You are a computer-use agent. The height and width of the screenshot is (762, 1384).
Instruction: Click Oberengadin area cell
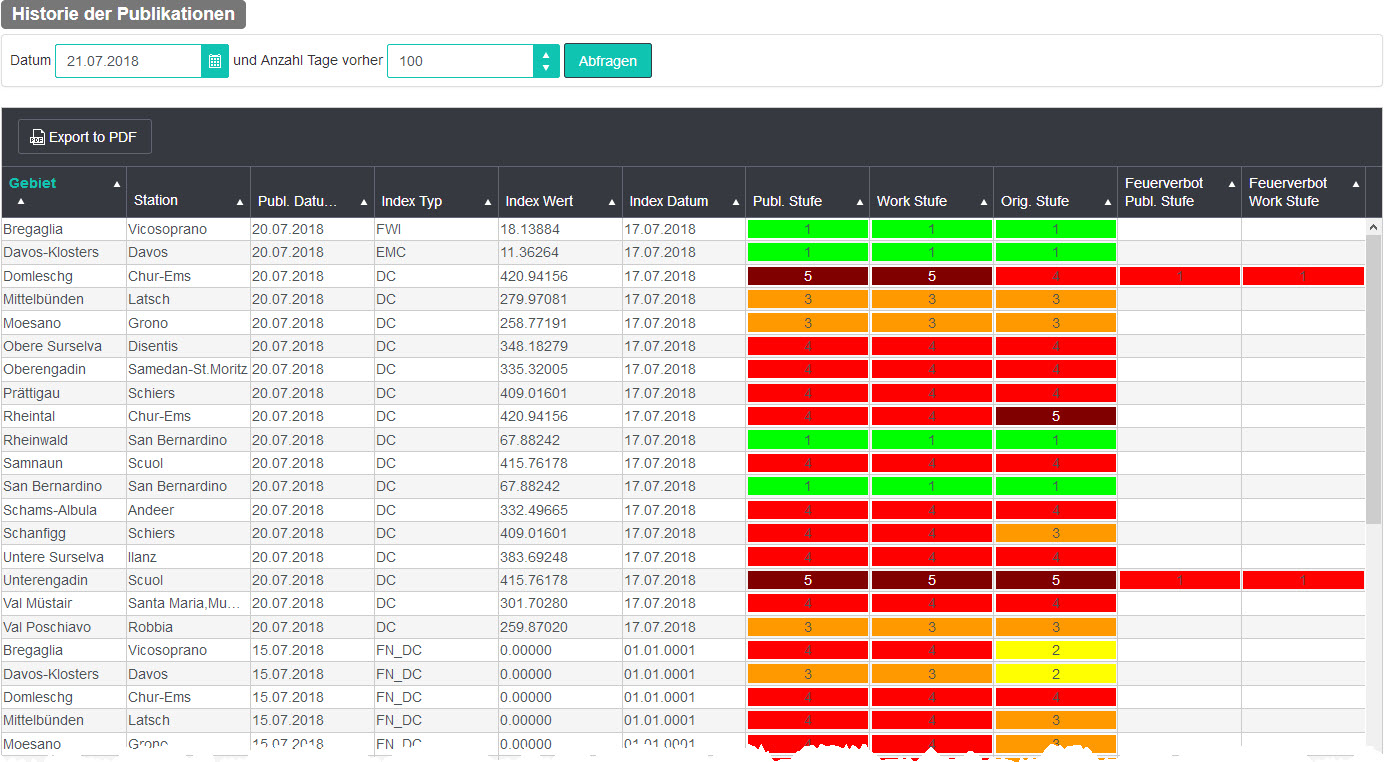tap(64, 369)
